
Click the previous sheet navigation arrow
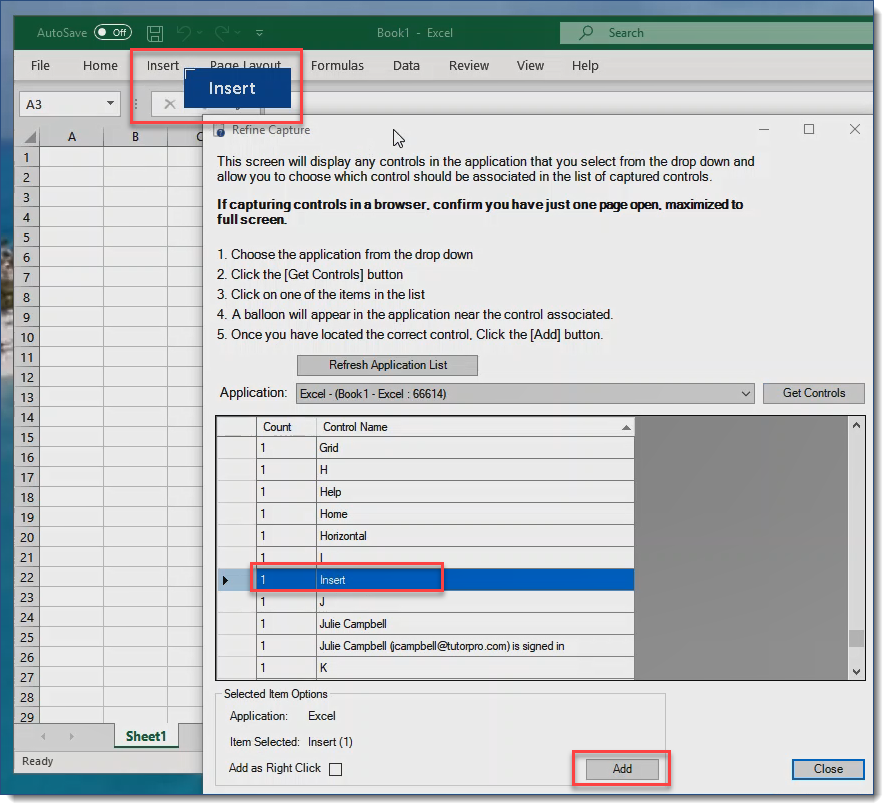pyautogui.click(x=44, y=736)
